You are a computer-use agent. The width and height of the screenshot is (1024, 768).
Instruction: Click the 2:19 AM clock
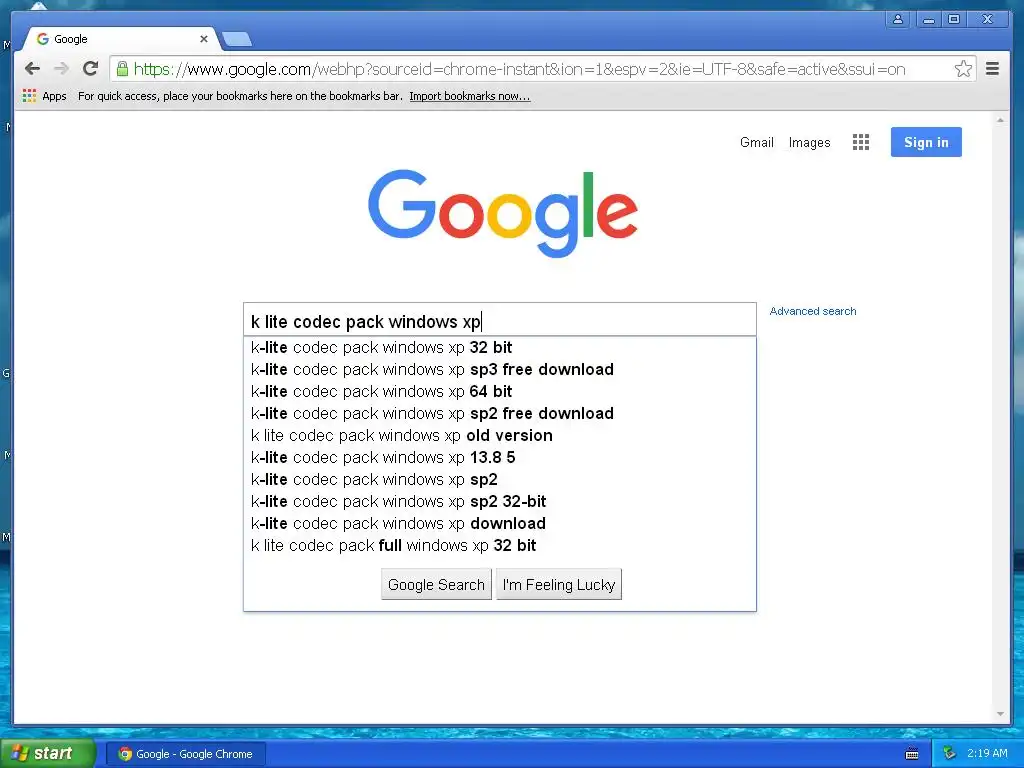(x=987, y=753)
